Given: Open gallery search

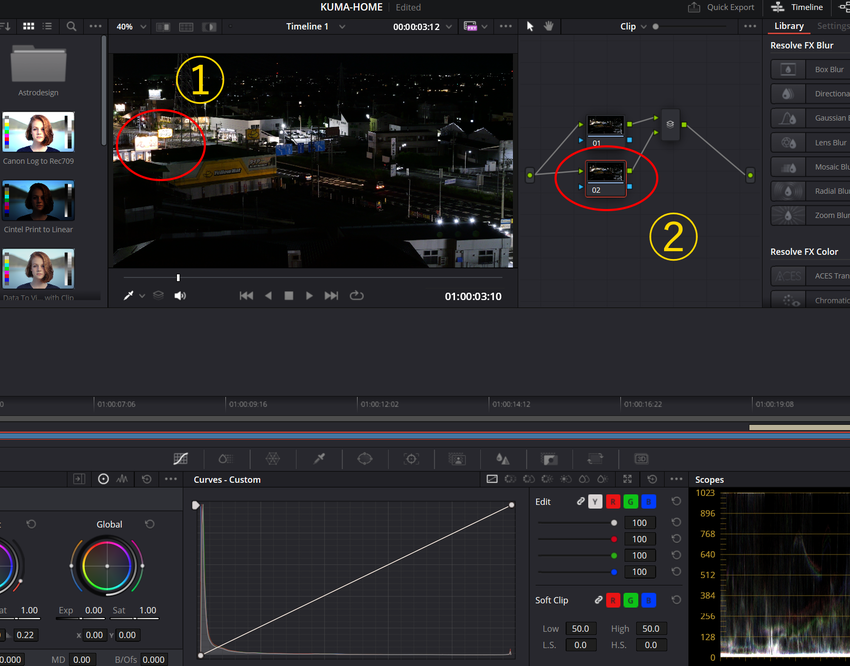Looking at the screenshot, I should tap(71, 26).
